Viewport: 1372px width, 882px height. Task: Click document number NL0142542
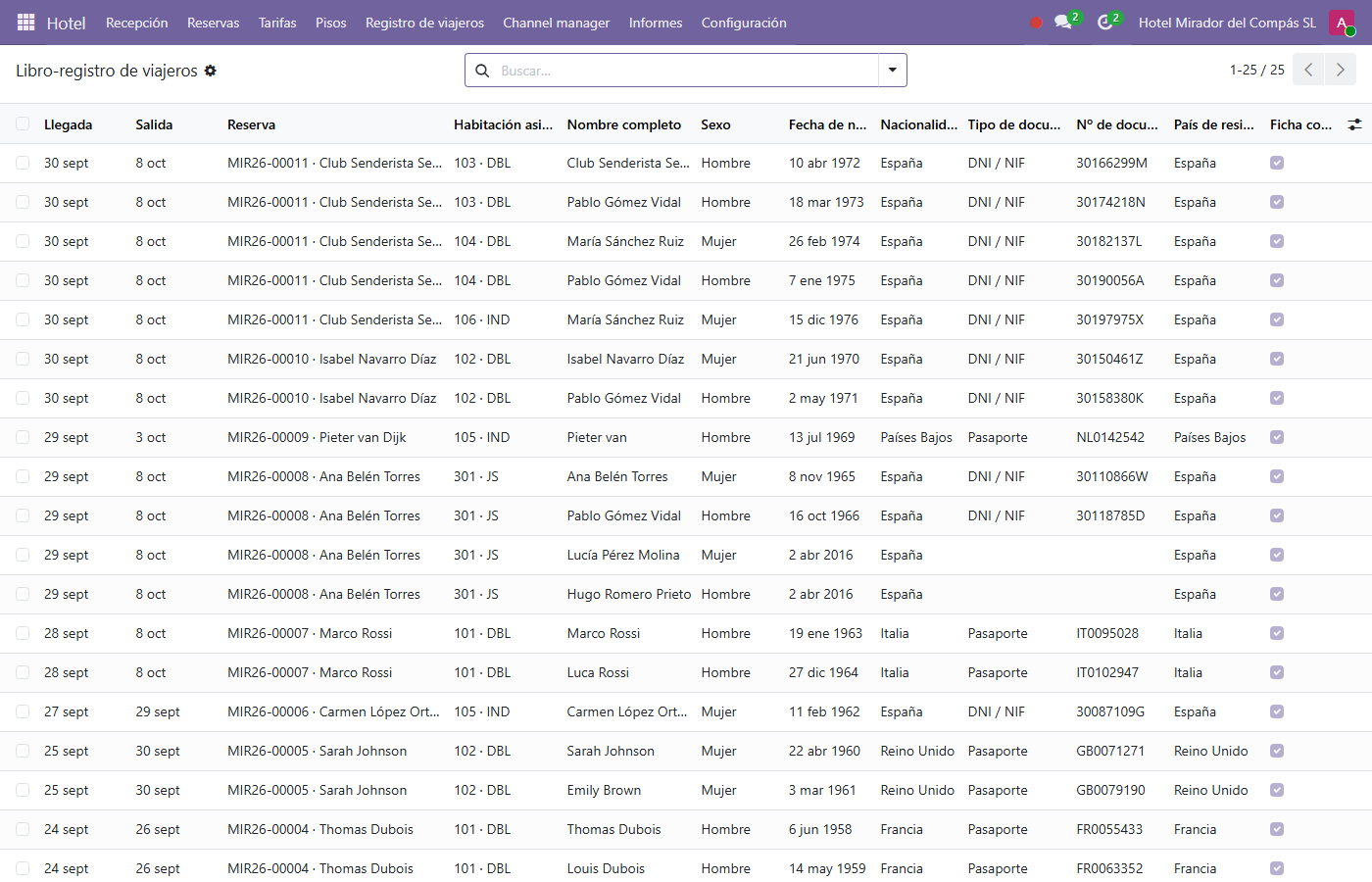click(x=1110, y=437)
